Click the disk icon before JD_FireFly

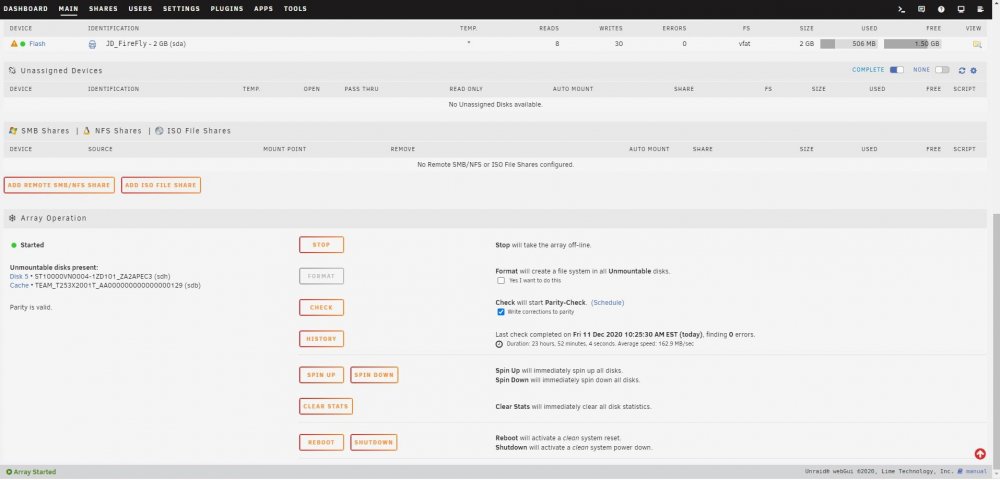(x=92, y=44)
